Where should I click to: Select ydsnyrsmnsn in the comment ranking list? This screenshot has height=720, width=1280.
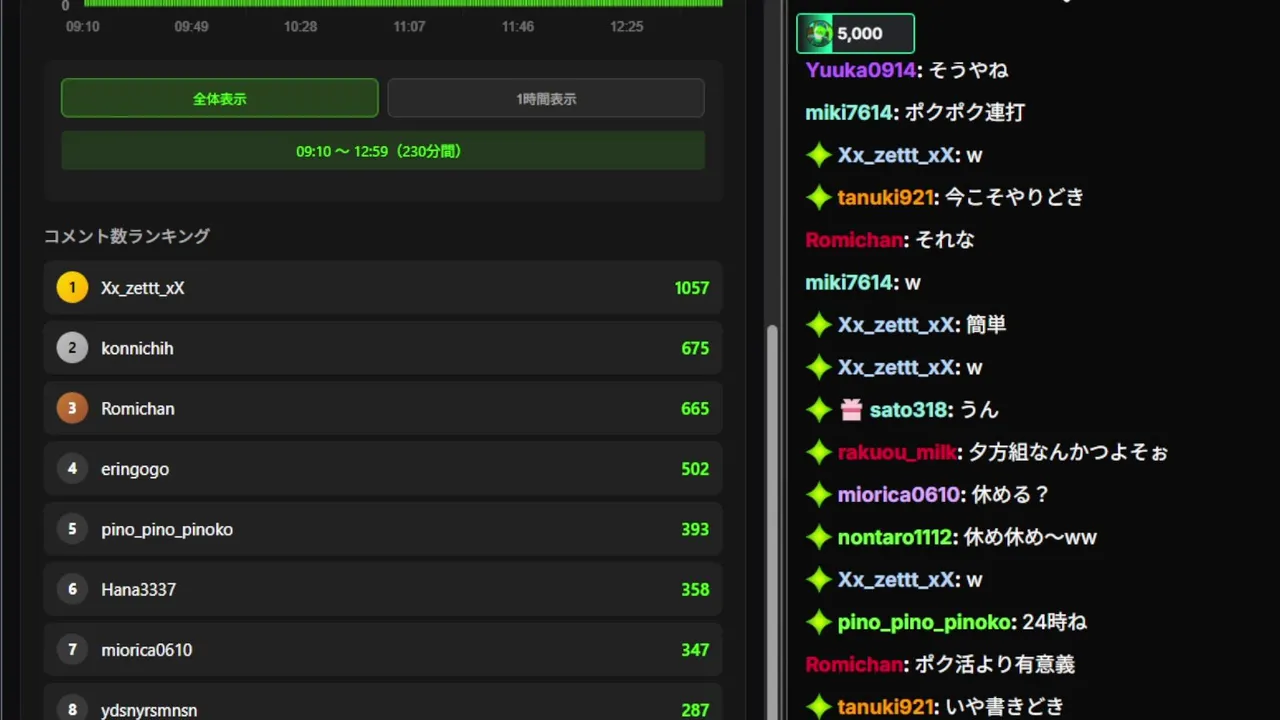383,704
